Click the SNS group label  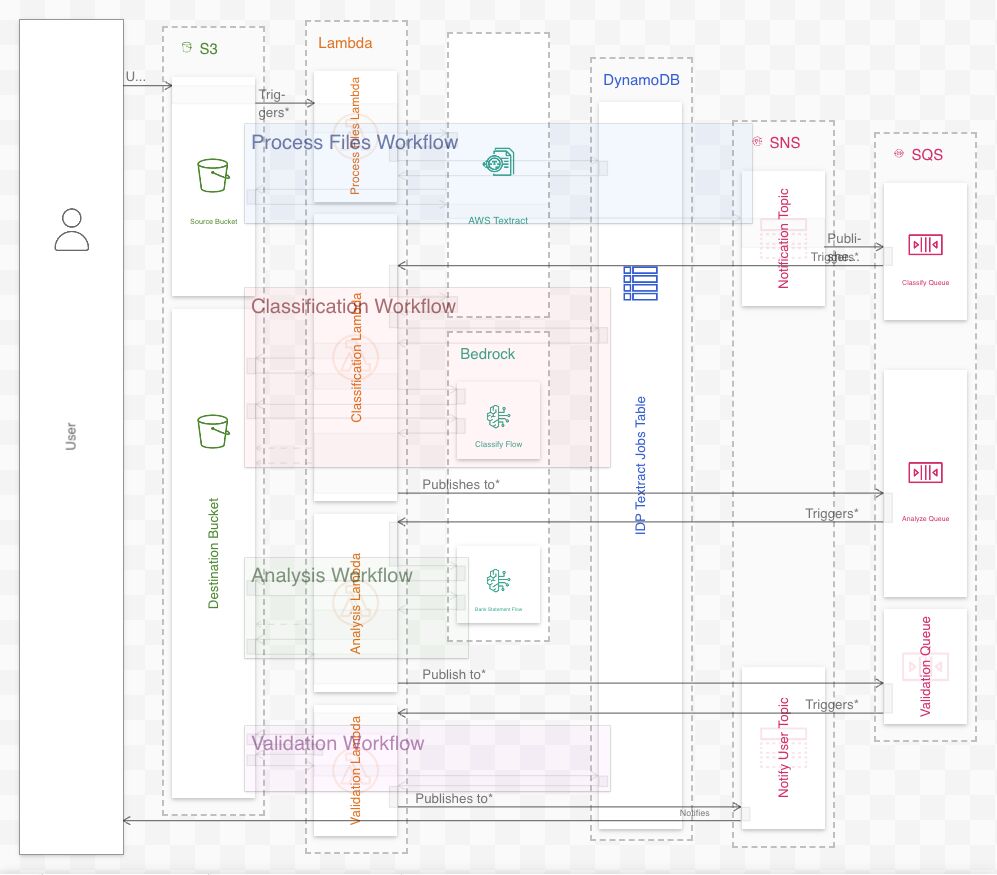pyautogui.click(x=785, y=142)
